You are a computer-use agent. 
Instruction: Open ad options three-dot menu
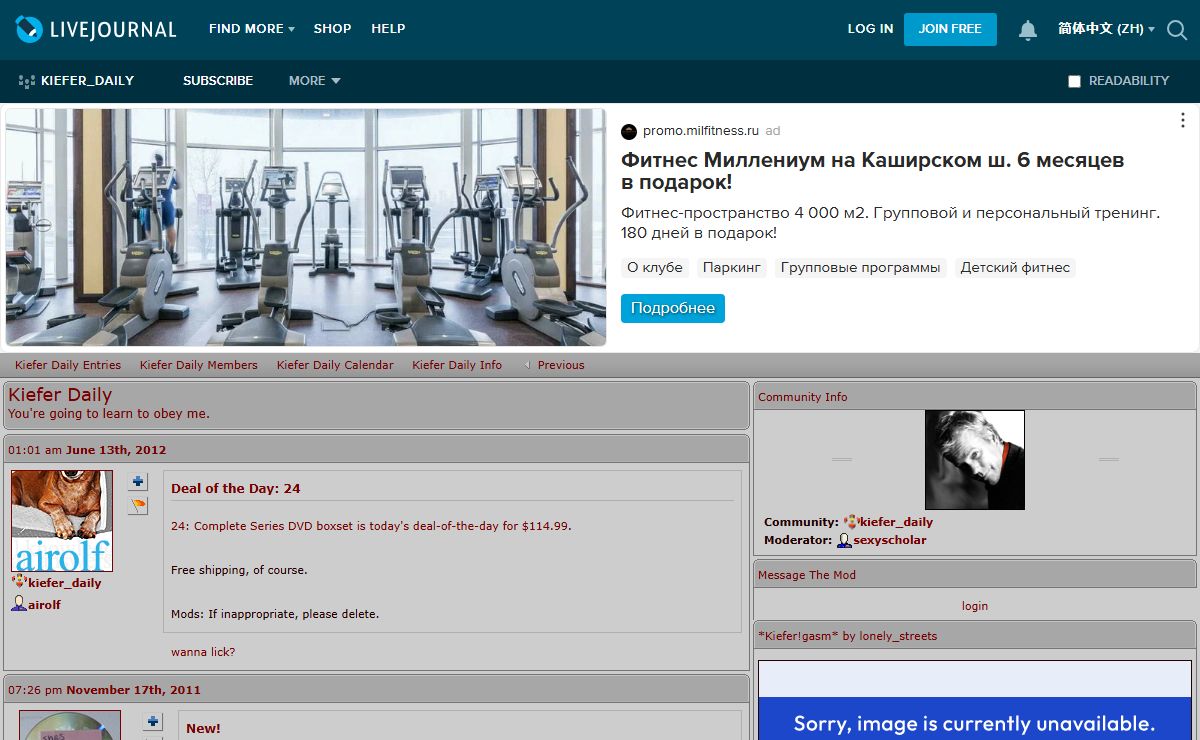(1184, 120)
